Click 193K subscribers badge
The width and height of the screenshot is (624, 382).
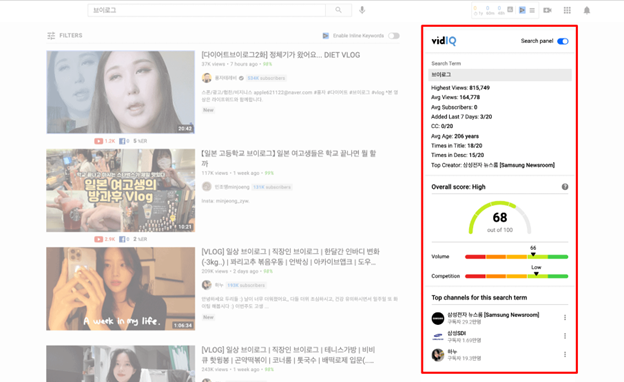pos(246,285)
